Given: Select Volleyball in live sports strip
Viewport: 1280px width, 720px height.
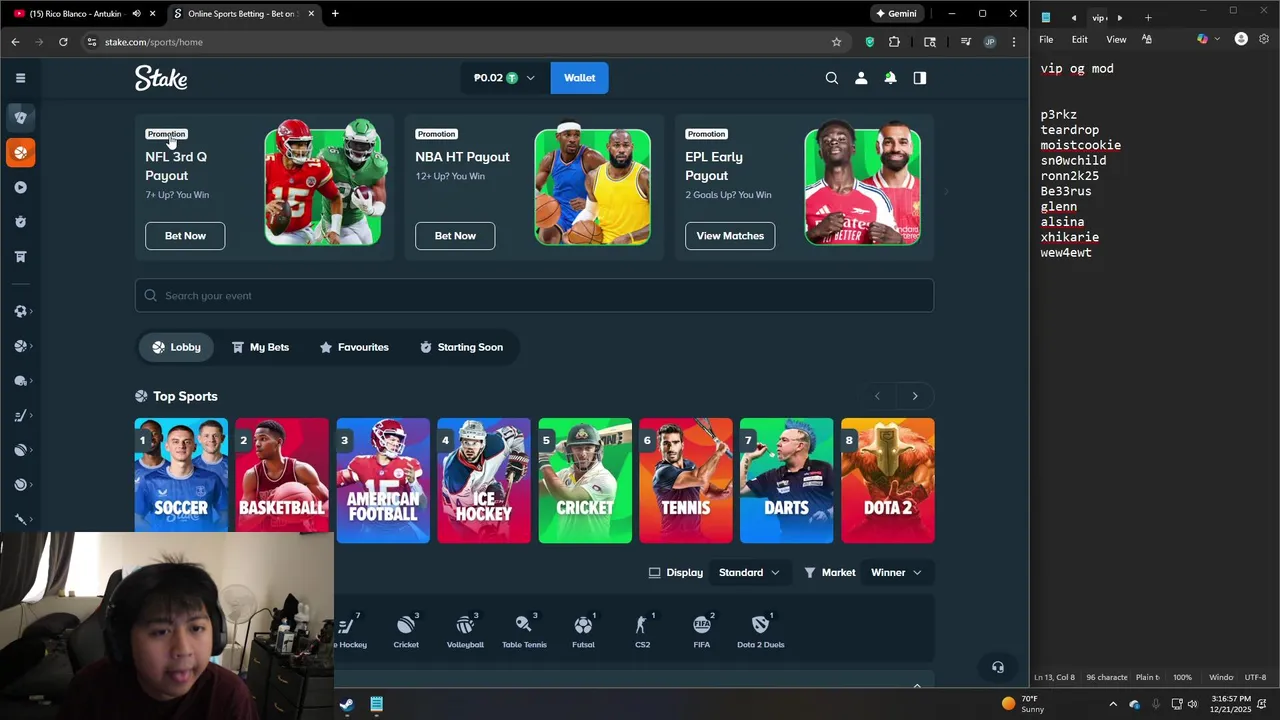Looking at the screenshot, I should coord(465,631).
